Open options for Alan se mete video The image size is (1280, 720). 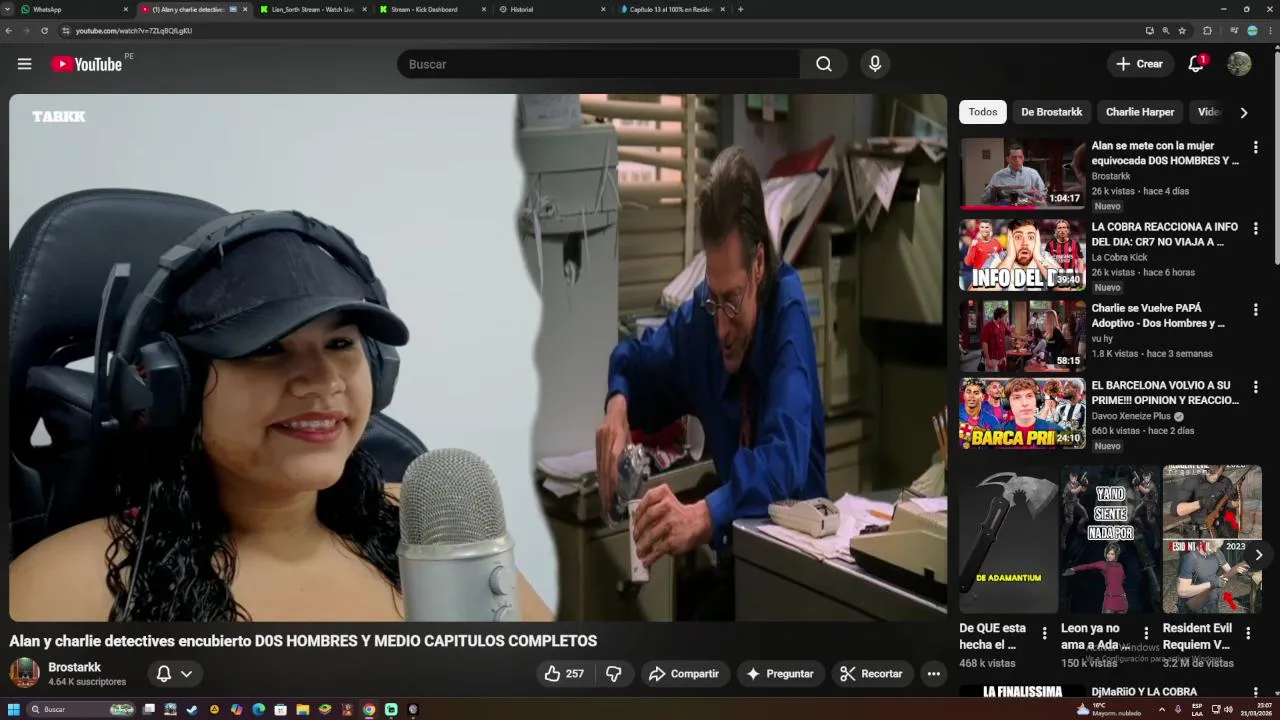click(x=1255, y=147)
